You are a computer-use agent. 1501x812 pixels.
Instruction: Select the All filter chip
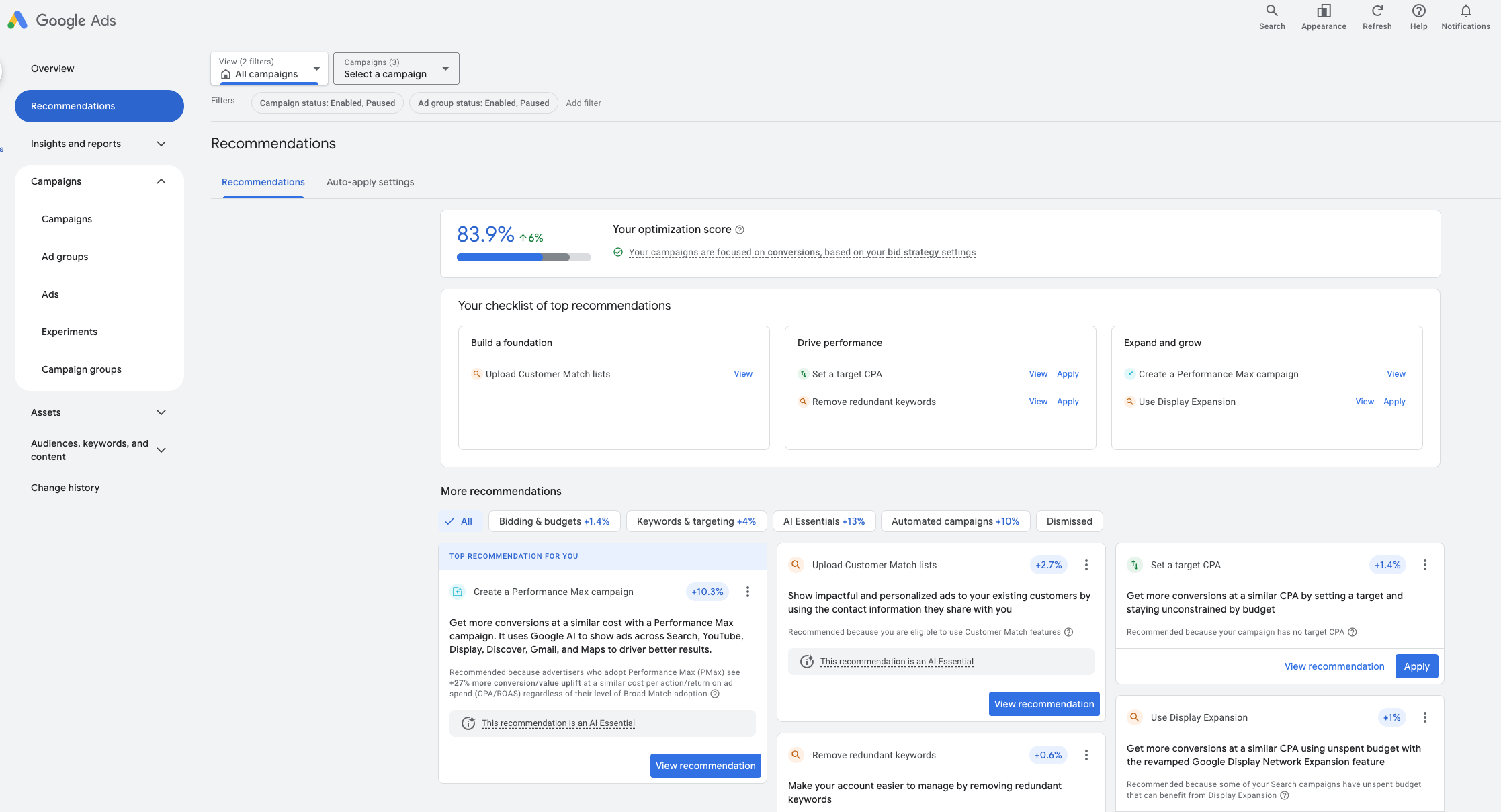click(x=460, y=521)
